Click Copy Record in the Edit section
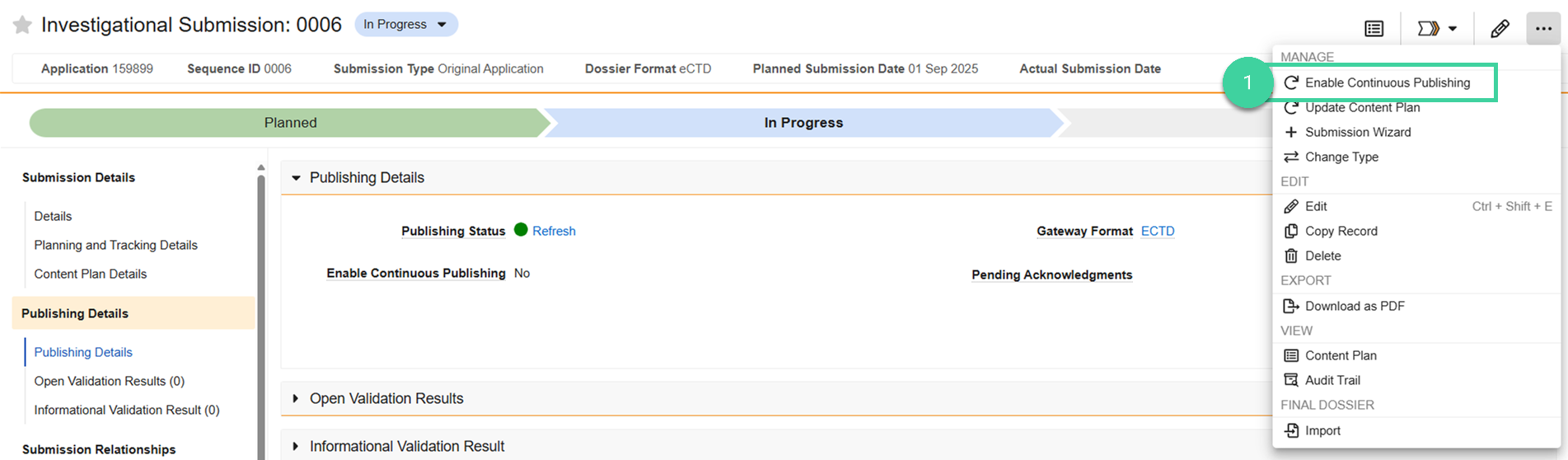The height and width of the screenshot is (460, 1568). 1341,231
